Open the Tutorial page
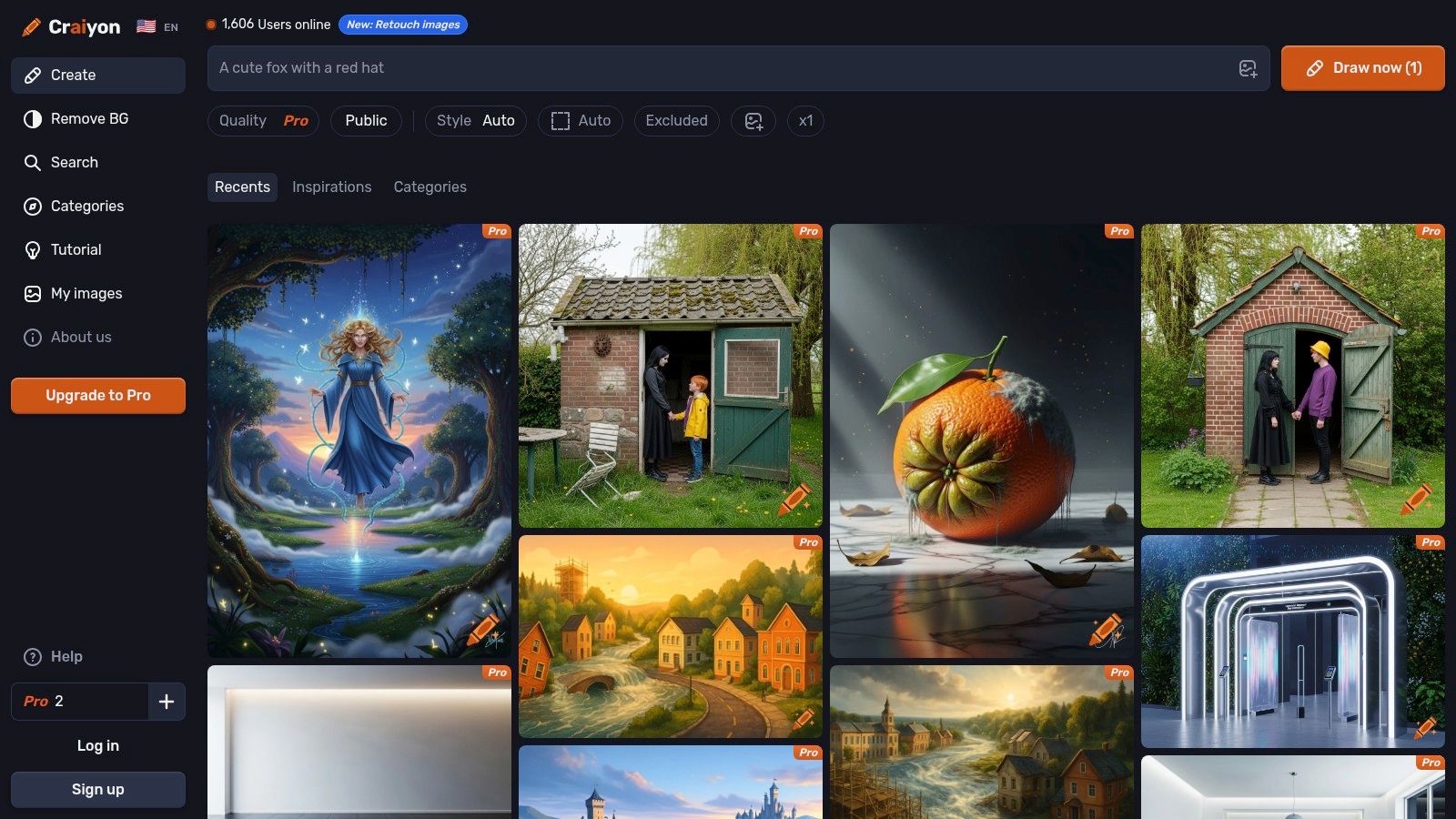This screenshot has width=1456, height=819. point(76,250)
